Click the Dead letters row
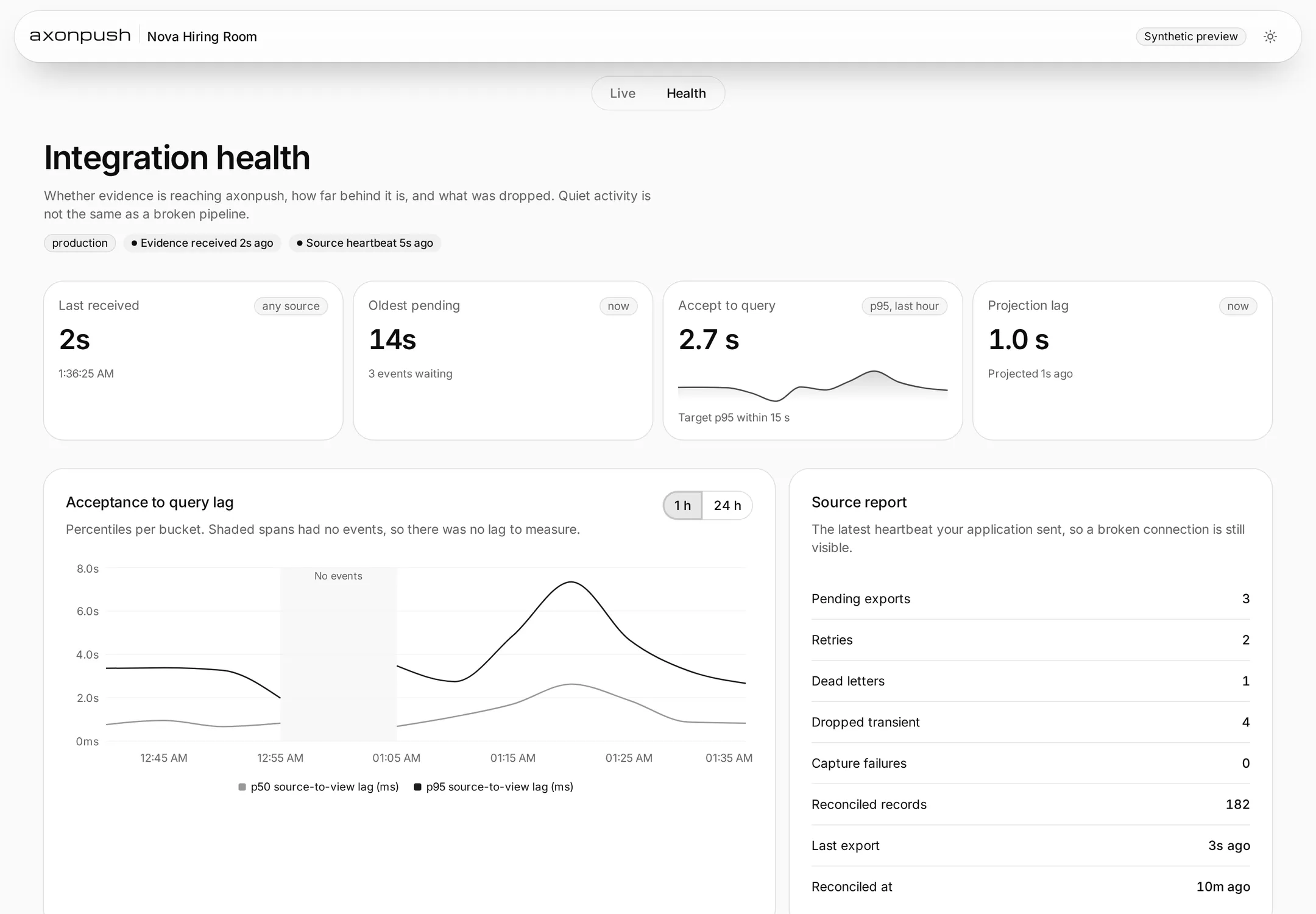The height and width of the screenshot is (914, 1316). [1031, 681]
